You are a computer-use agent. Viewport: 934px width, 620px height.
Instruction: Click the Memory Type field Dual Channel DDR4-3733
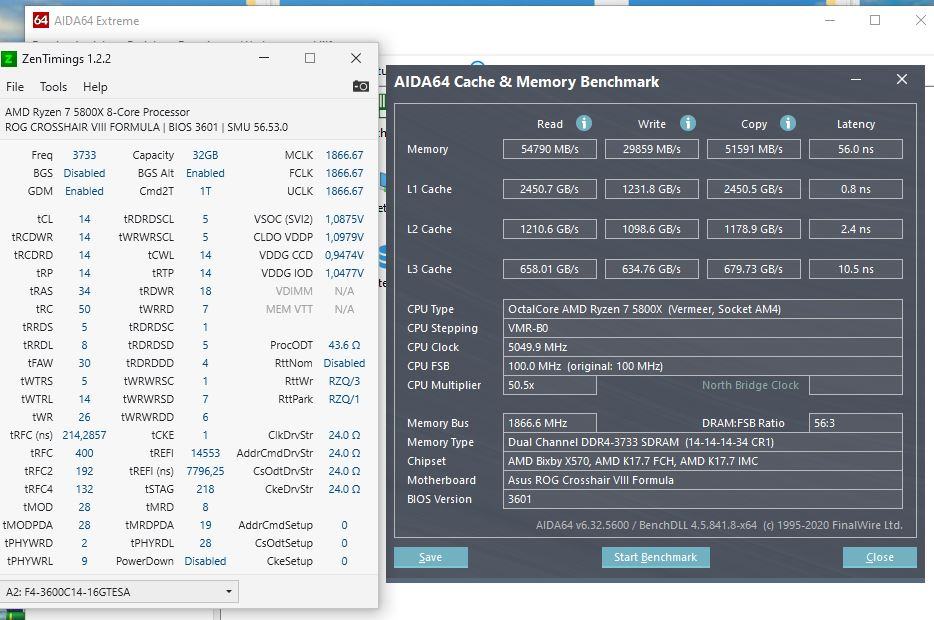(703, 442)
